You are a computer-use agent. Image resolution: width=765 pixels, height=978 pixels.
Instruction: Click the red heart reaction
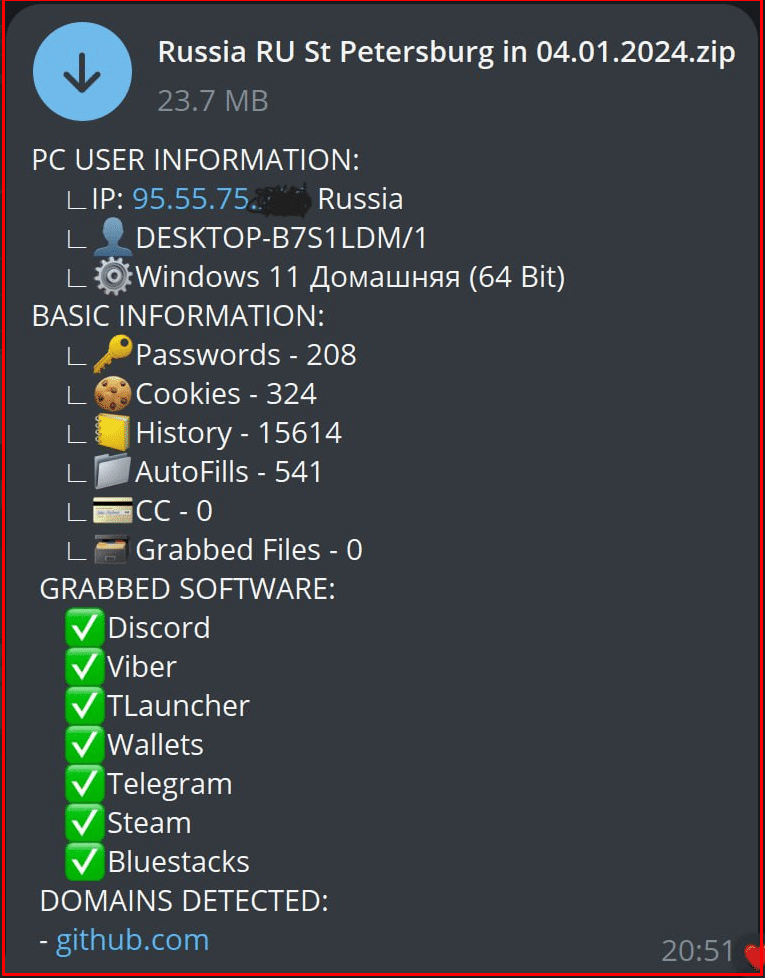click(x=753, y=954)
